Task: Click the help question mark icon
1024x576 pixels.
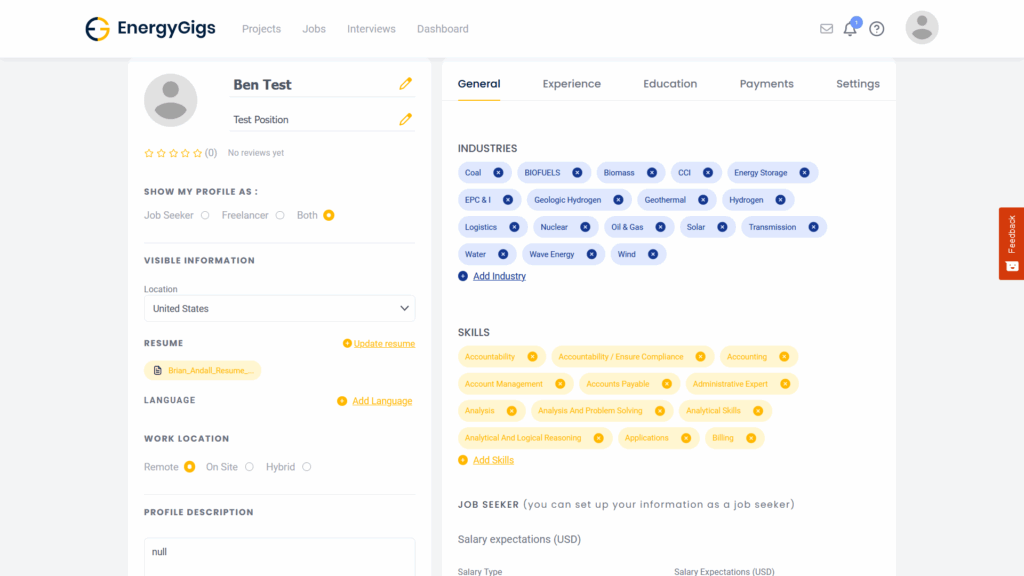Action: pyautogui.click(x=877, y=29)
